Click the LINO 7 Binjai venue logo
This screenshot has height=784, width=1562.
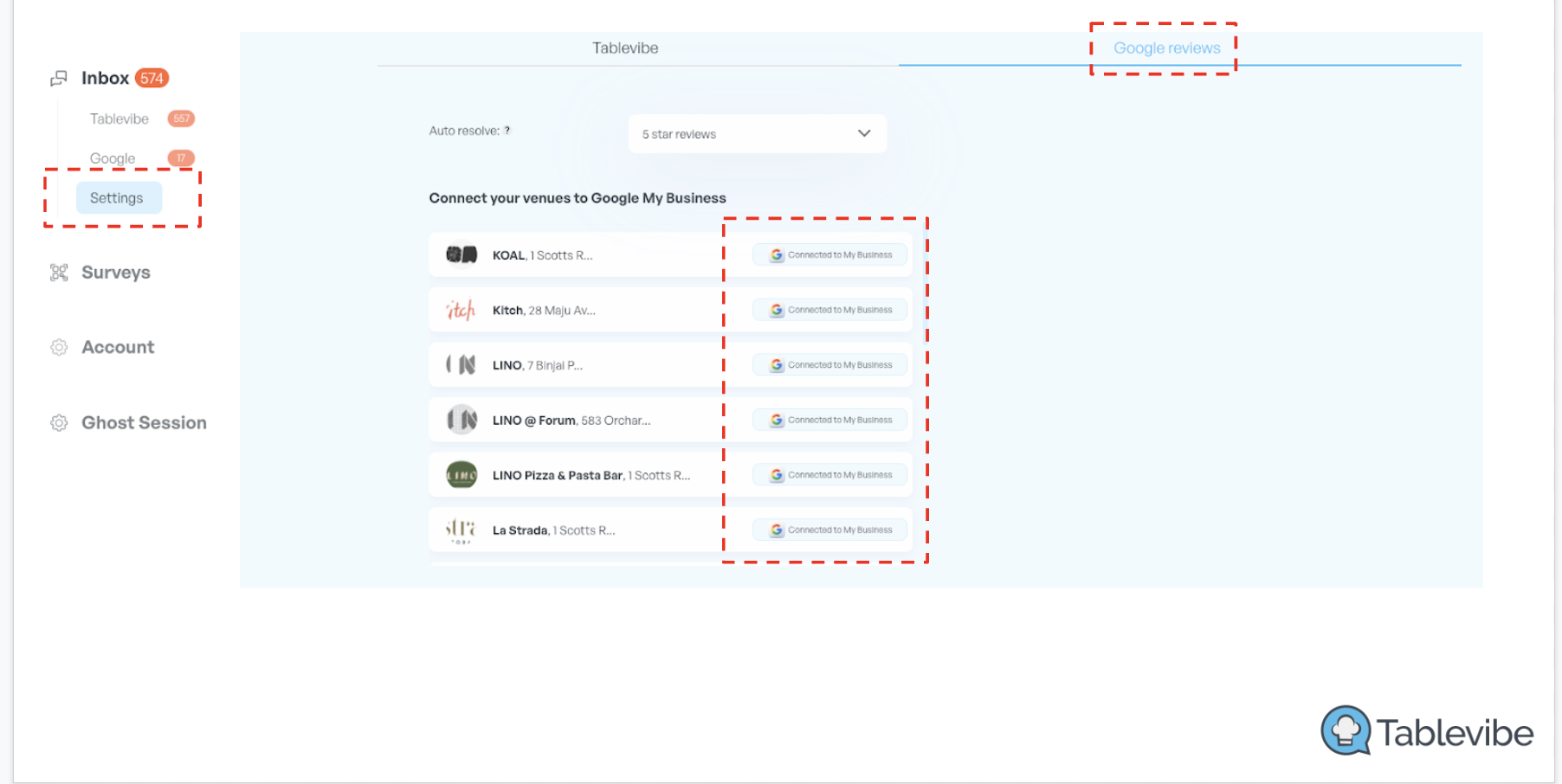pyautogui.click(x=461, y=364)
